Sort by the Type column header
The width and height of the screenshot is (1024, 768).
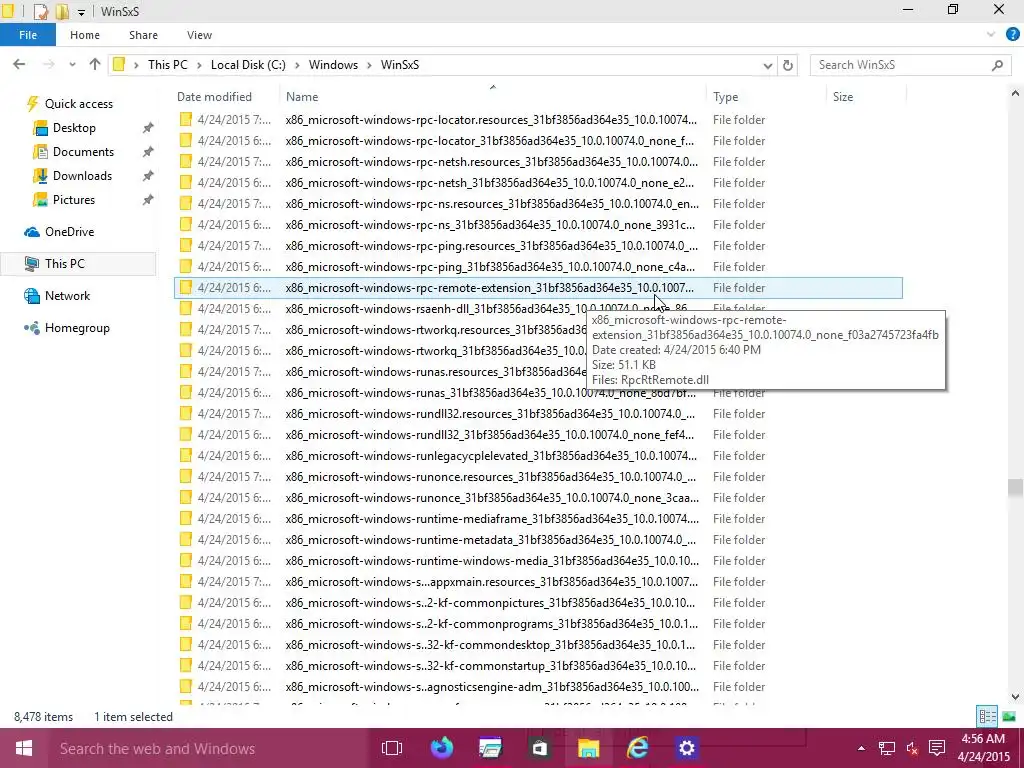[x=766, y=97]
